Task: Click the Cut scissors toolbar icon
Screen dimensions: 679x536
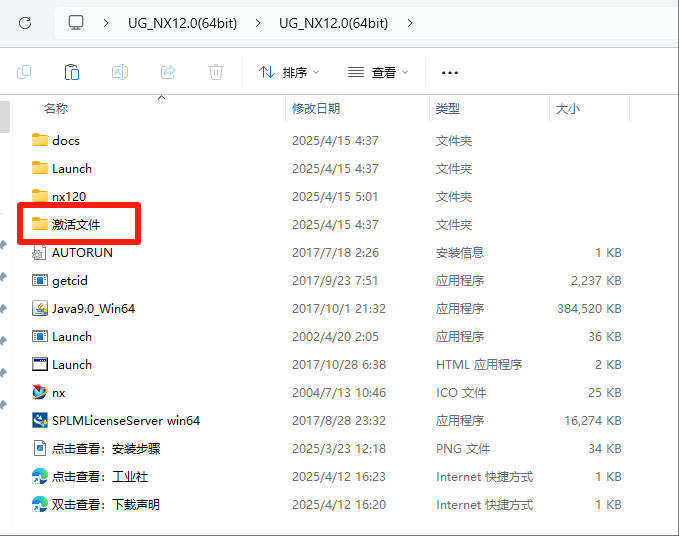Action: tap(25, 72)
